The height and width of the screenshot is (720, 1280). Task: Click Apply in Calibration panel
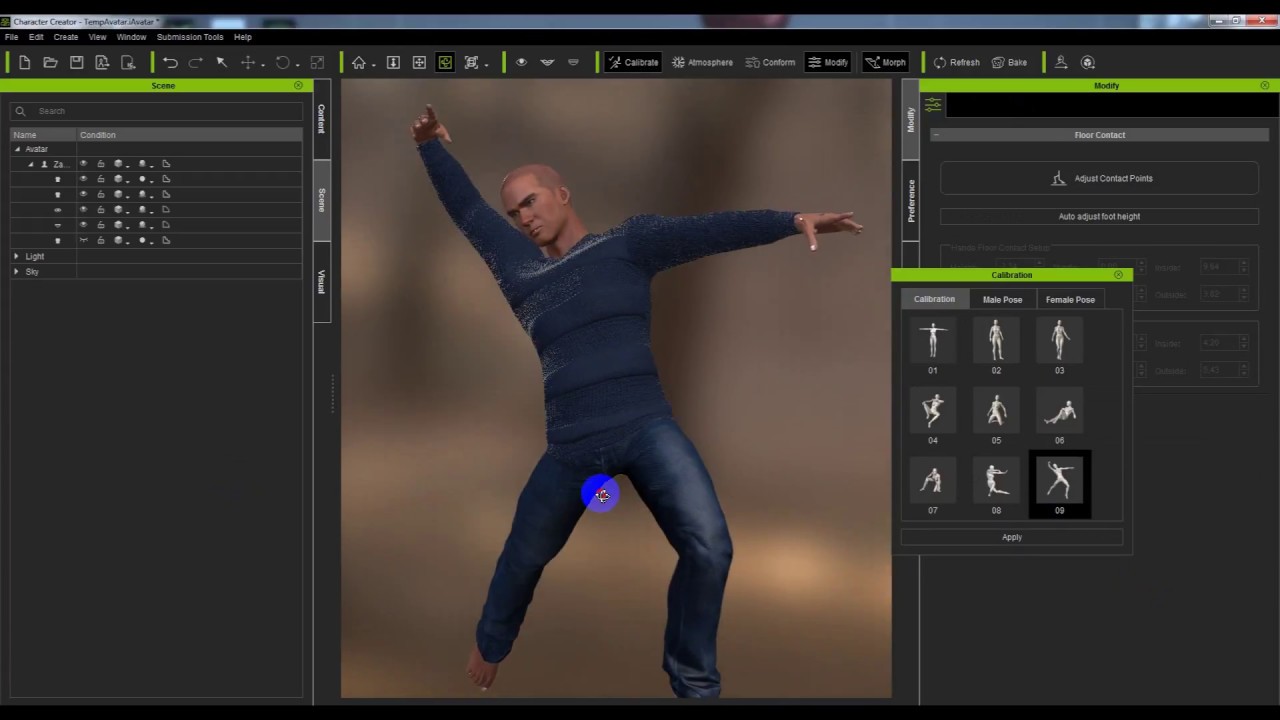(1012, 537)
